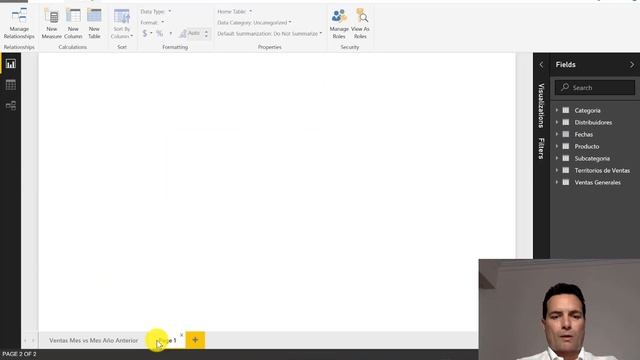This screenshot has height=360, width=640.
Task: Select the Page 1 tab
Action: [167, 340]
